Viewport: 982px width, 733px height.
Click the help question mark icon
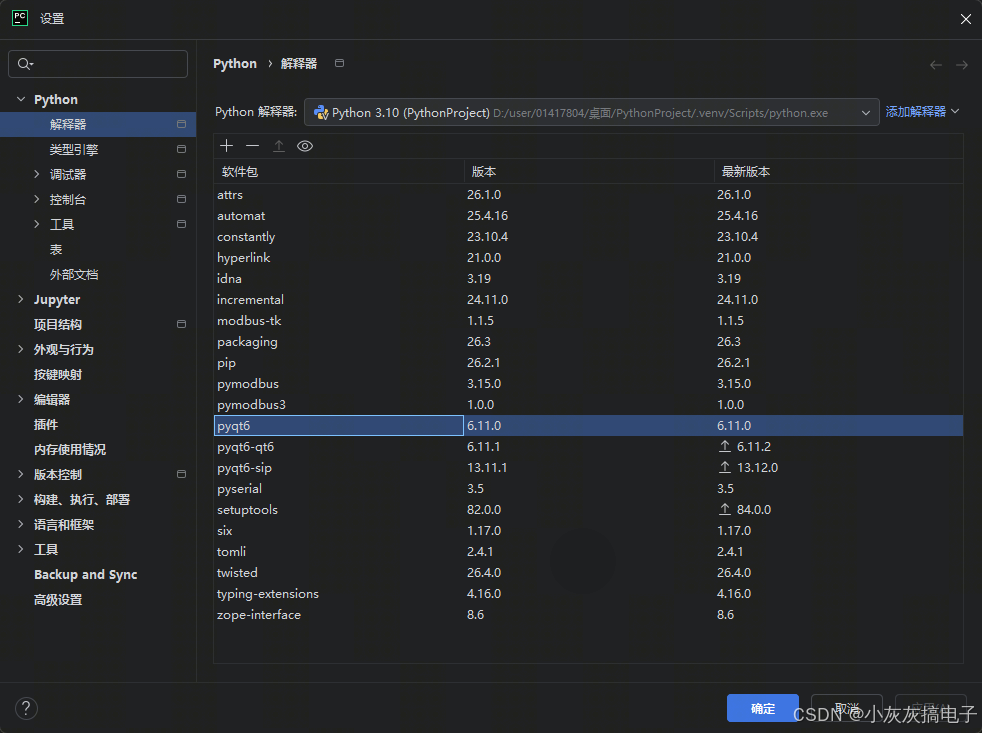[26, 709]
